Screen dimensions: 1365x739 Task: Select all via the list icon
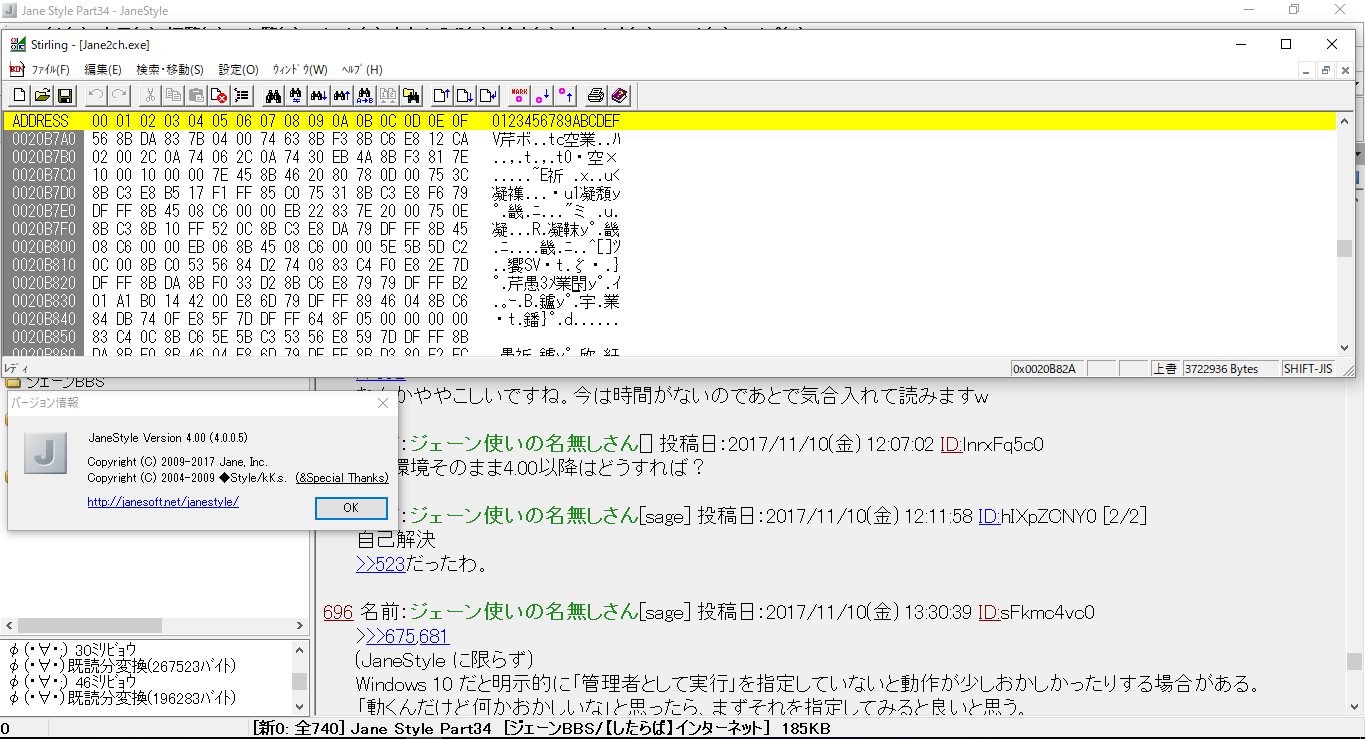[242, 95]
